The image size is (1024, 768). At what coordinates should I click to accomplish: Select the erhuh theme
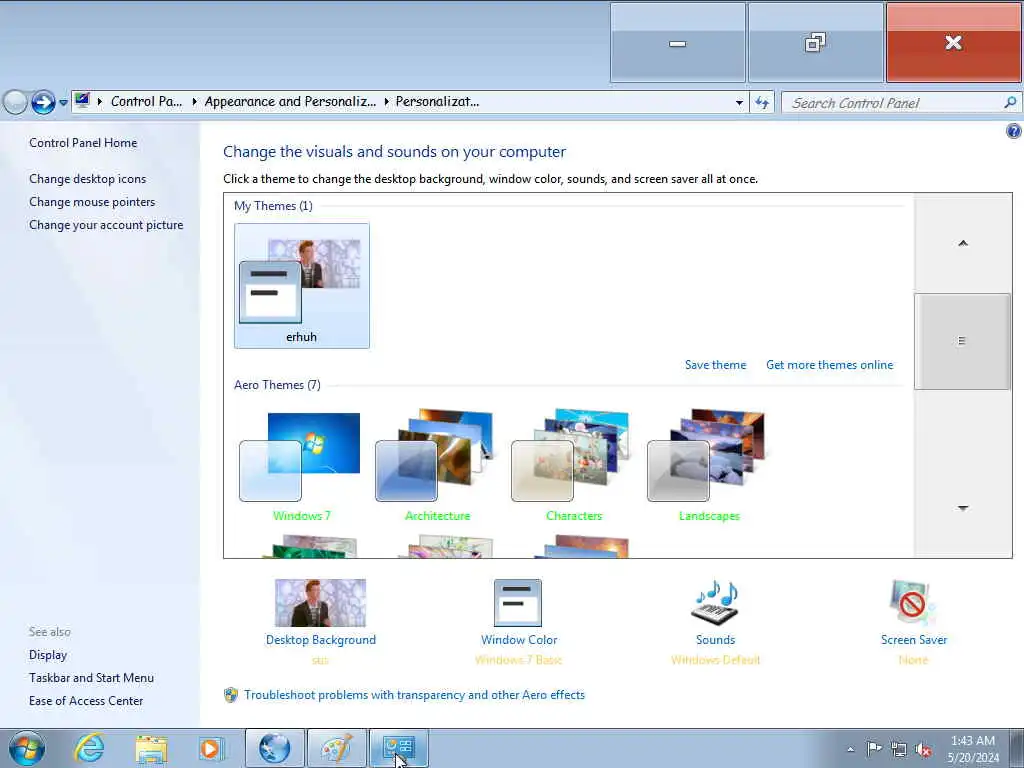(x=302, y=285)
